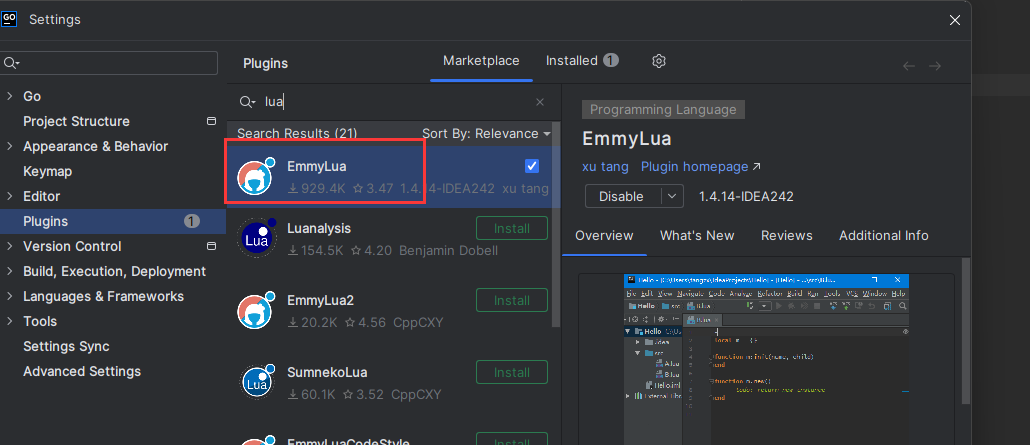This screenshot has height=445, width=1030.
Task: Open the Reviews tab
Action: (786, 236)
